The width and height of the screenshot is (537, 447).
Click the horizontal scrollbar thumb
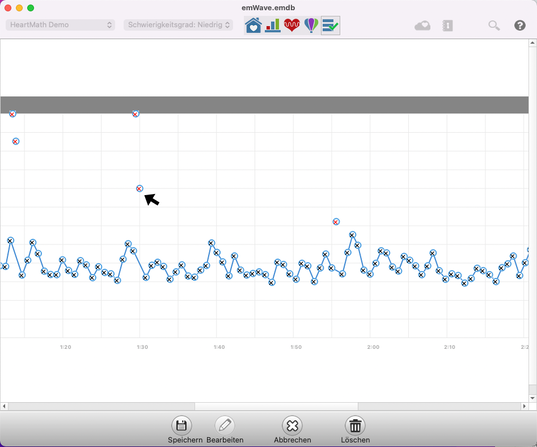[276, 406]
